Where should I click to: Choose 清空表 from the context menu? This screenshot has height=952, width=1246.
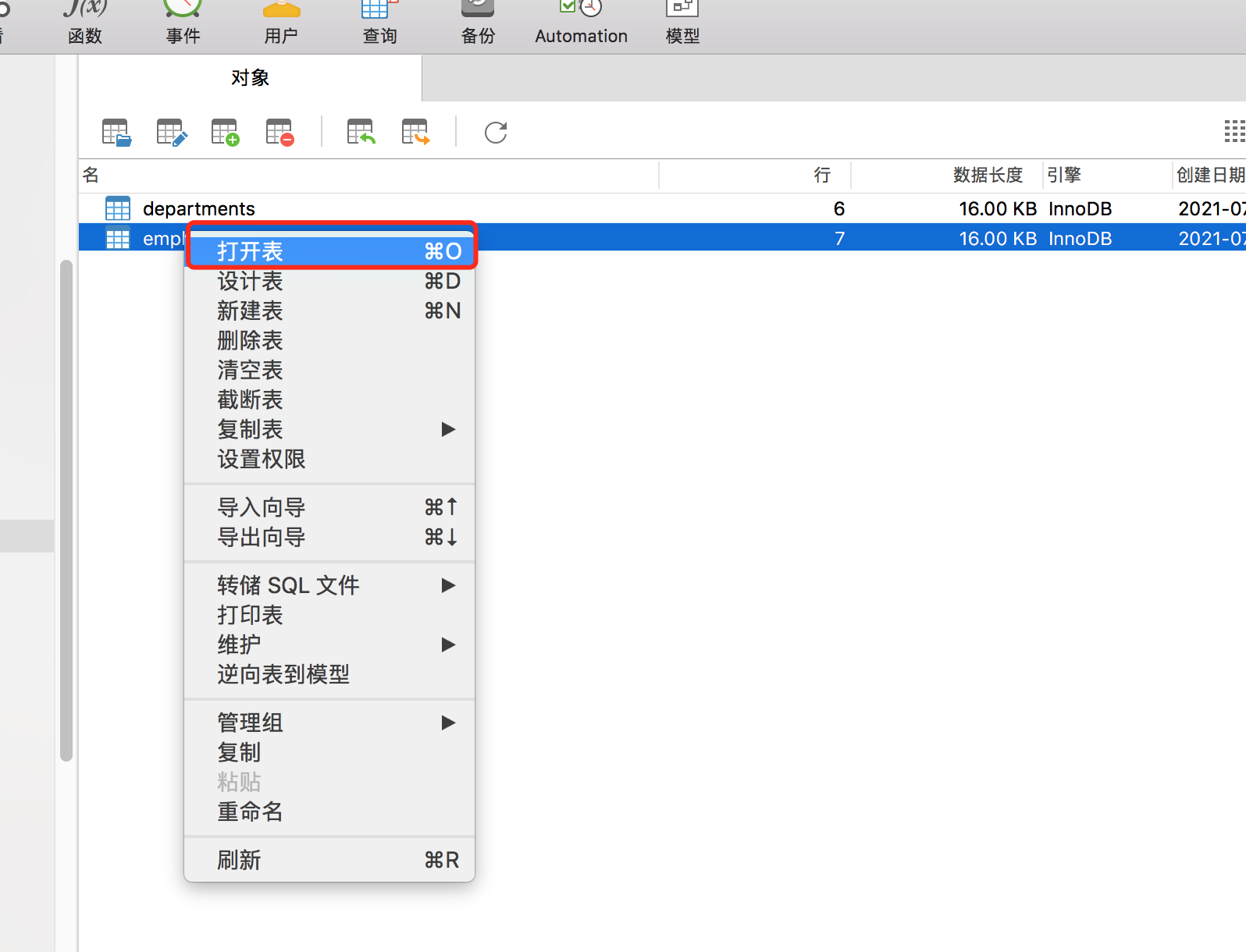tap(329, 370)
